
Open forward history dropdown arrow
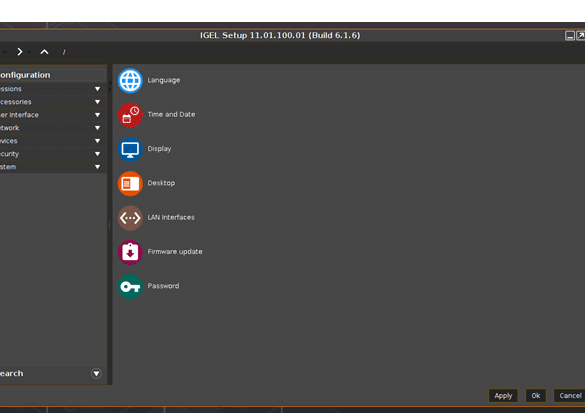(x=29, y=52)
